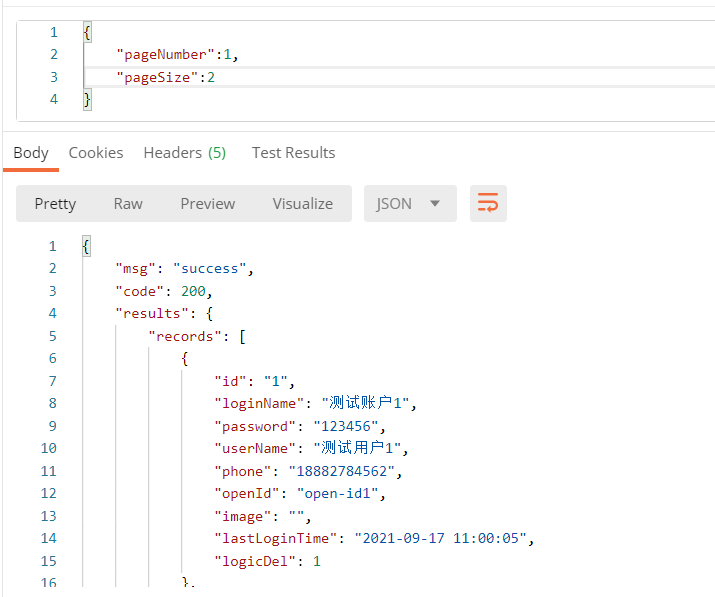Click the "loginName" value 测试账户1
The height and width of the screenshot is (597, 715).
coord(365,403)
